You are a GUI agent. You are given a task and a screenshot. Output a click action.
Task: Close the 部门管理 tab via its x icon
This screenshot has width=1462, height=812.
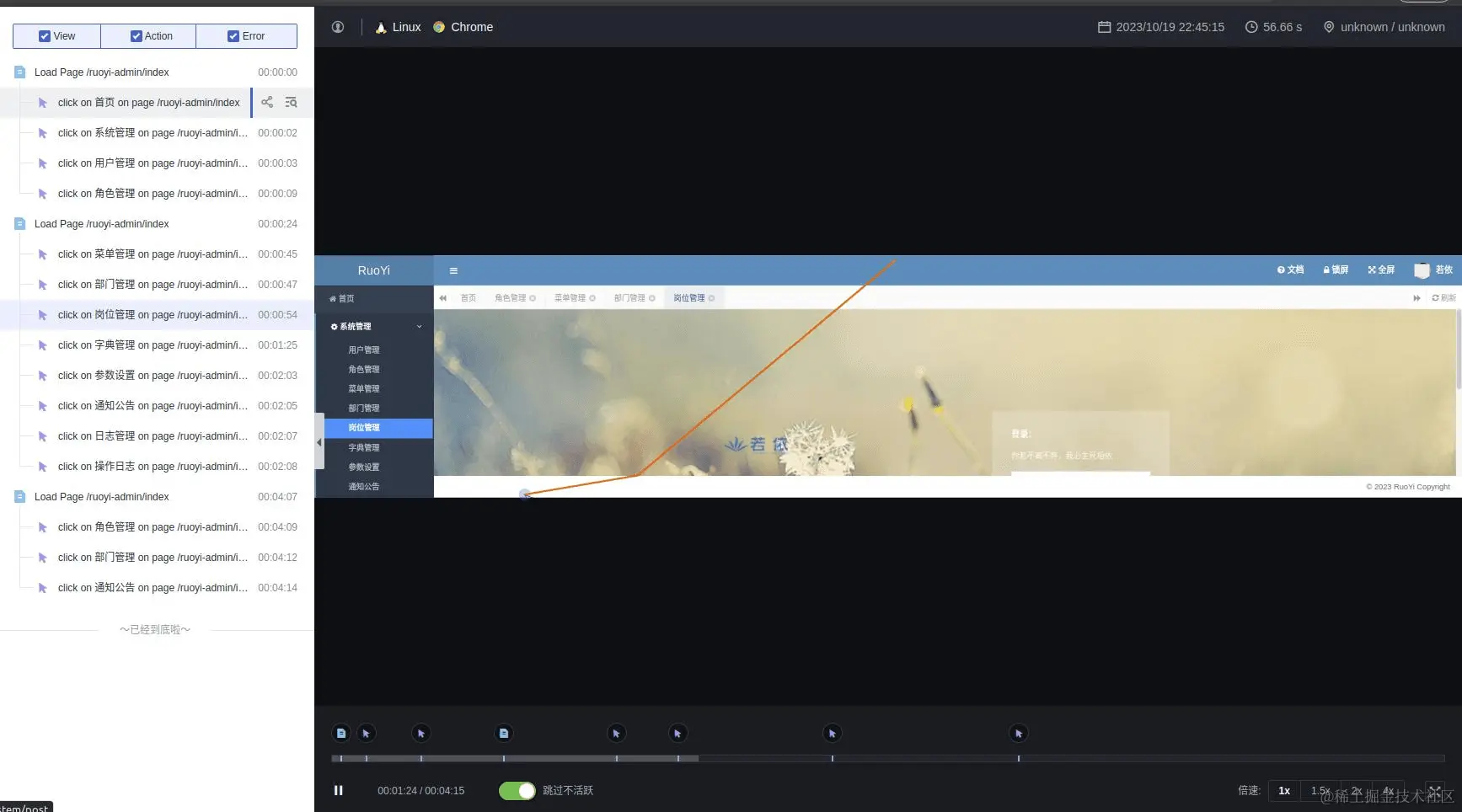point(652,298)
